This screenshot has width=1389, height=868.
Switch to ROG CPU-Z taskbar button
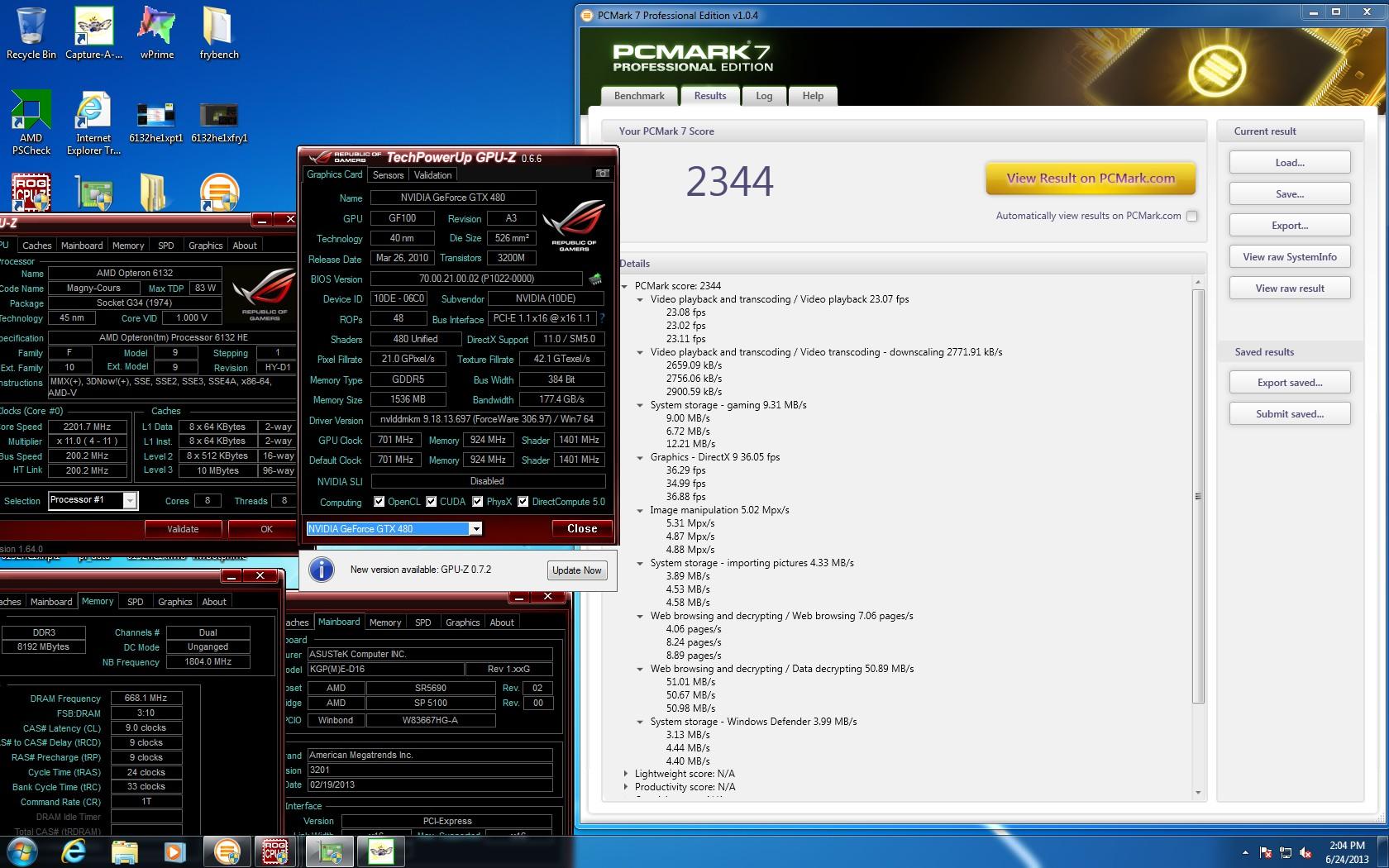pos(277,851)
